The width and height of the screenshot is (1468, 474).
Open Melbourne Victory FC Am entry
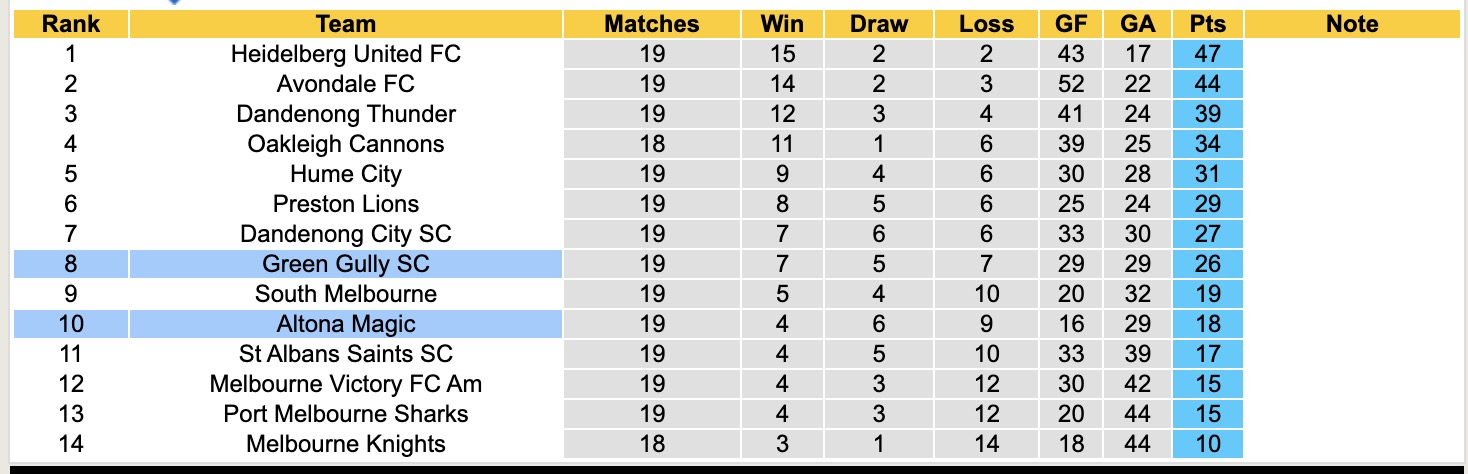click(x=345, y=384)
